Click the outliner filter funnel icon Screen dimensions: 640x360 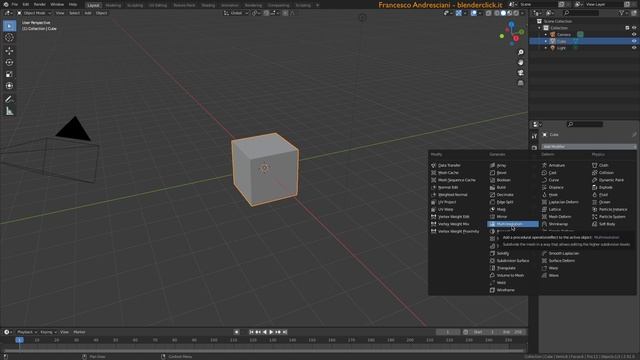coord(622,13)
